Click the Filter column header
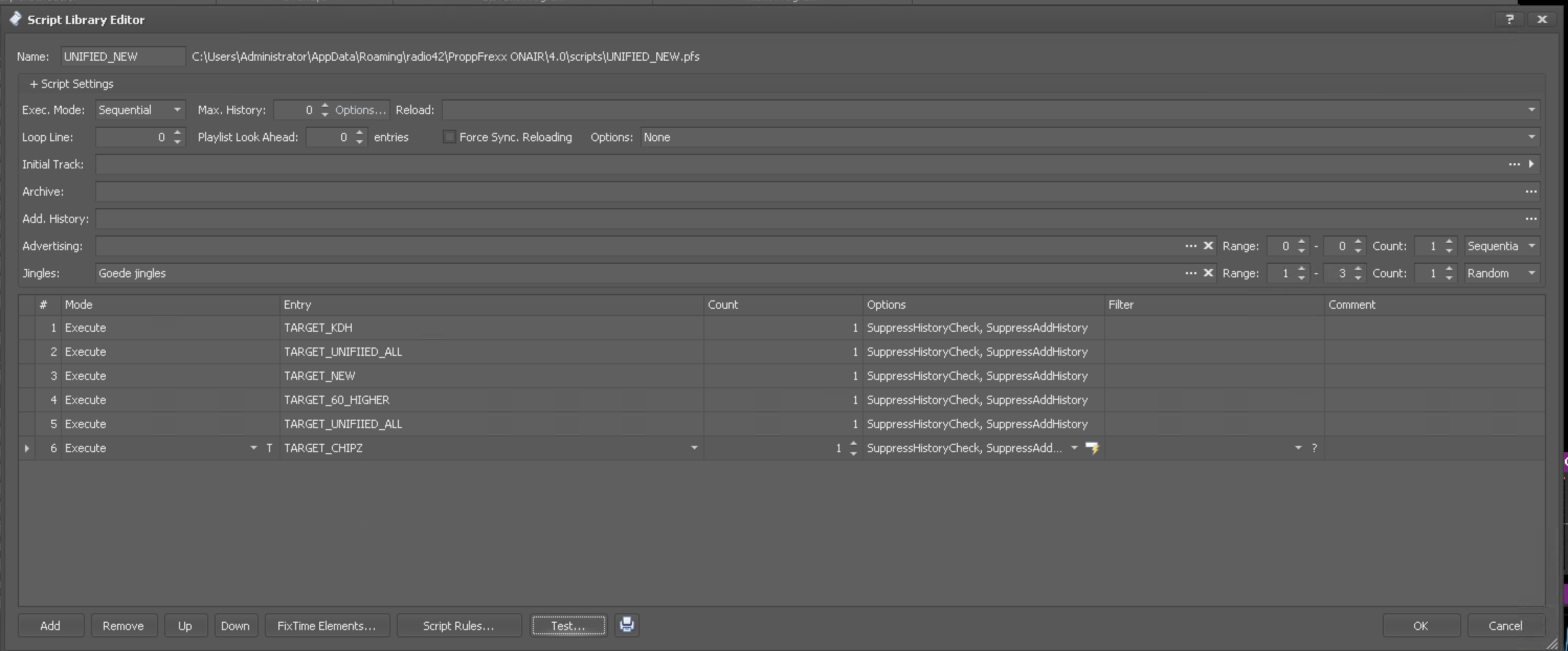The width and height of the screenshot is (1568, 651). (x=1214, y=305)
